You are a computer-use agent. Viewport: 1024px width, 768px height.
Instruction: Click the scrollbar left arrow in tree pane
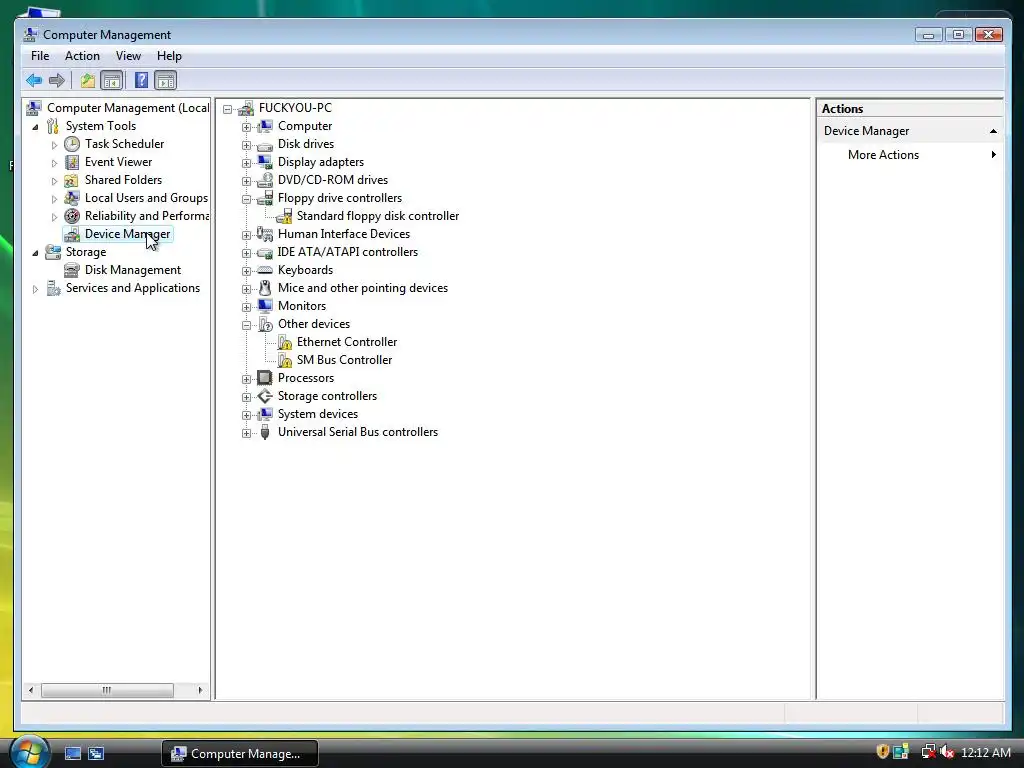click(31, 690)
